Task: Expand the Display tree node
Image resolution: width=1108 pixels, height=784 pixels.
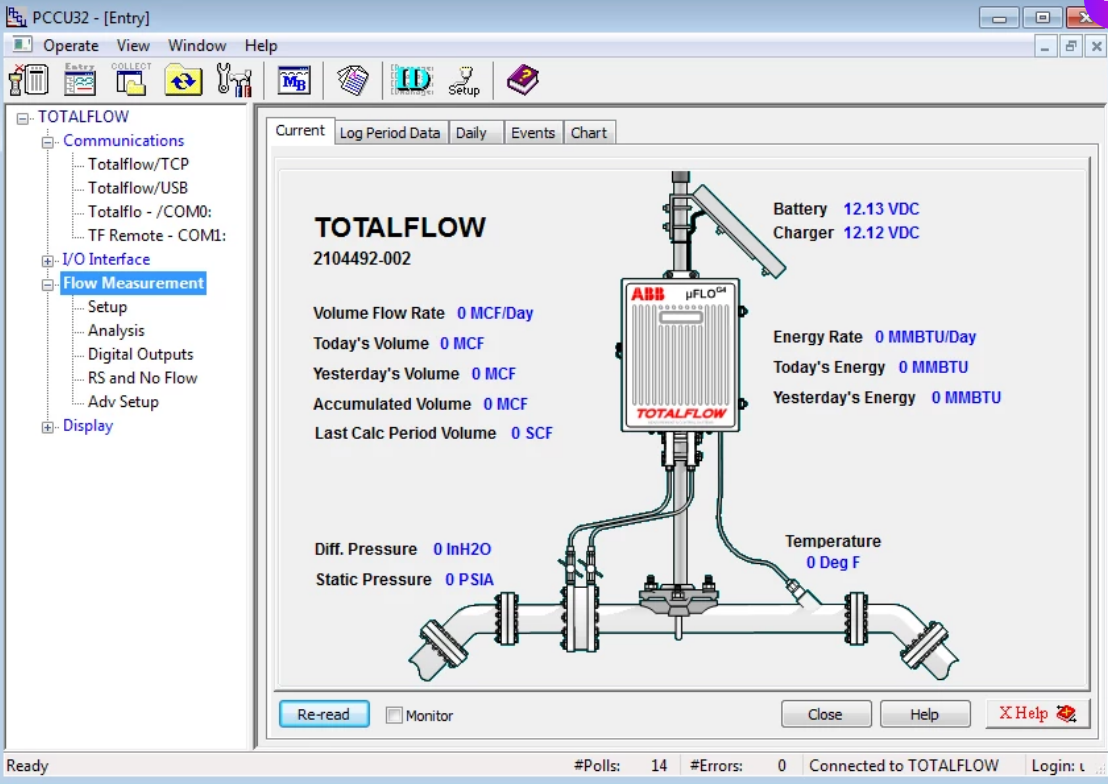Action: [47, 427]
